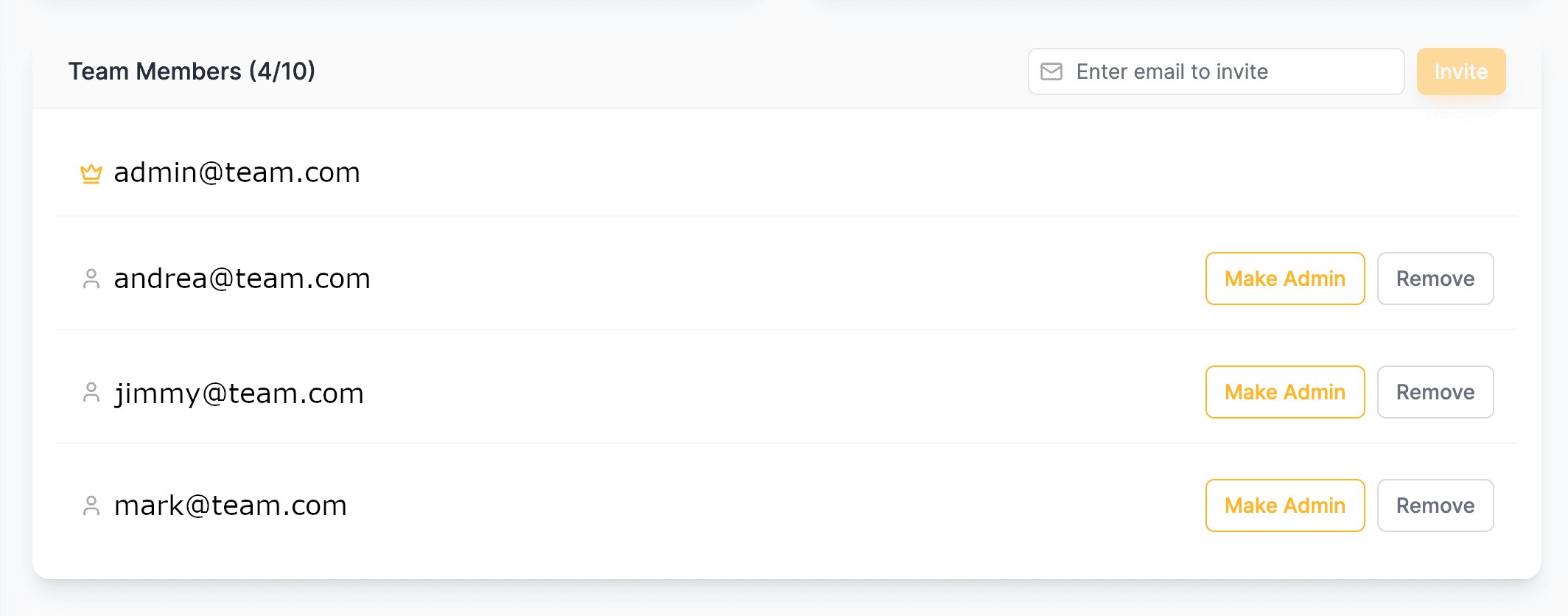Click the crown icon beside admin@team.com

click(91, 174)
